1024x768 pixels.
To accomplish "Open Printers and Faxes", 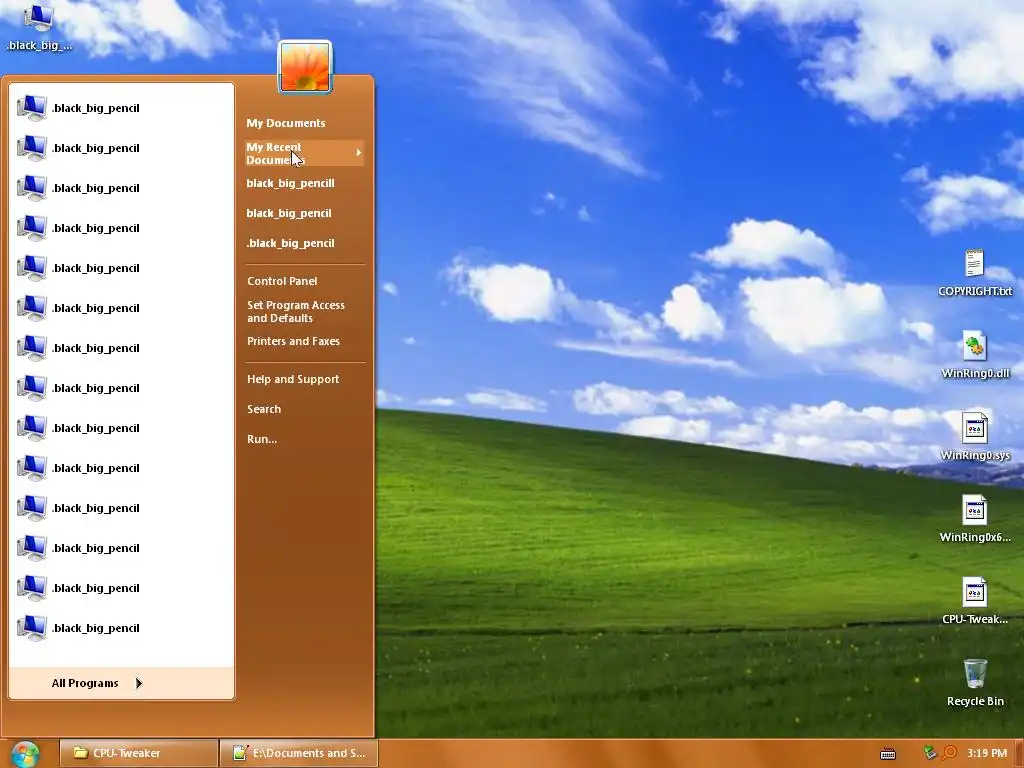I will 293,341.
